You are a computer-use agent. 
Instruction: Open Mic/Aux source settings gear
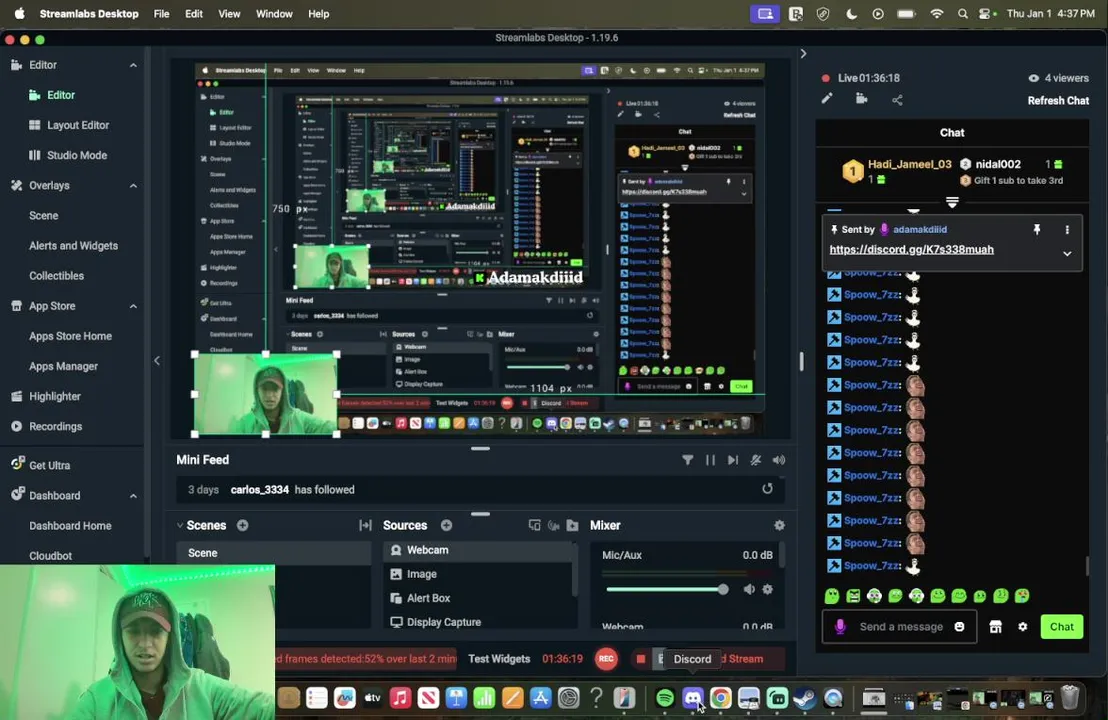click(x=768, y=589)
